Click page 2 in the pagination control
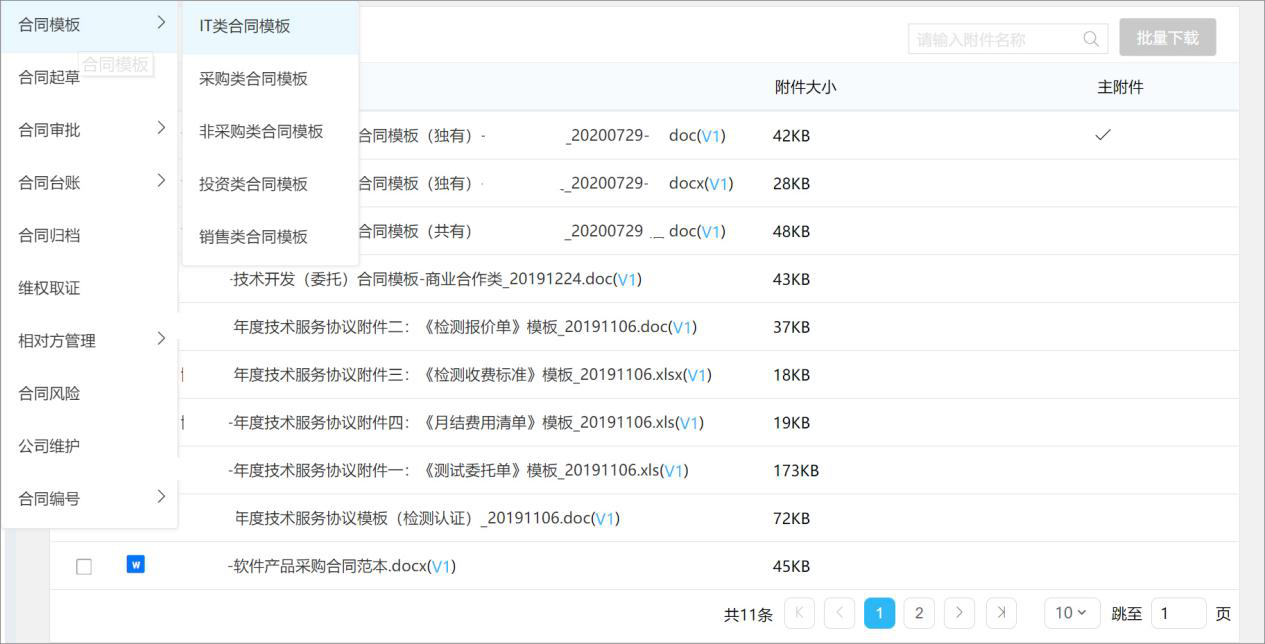Screen dimensions: 1265x644 [x=918, y=612]
